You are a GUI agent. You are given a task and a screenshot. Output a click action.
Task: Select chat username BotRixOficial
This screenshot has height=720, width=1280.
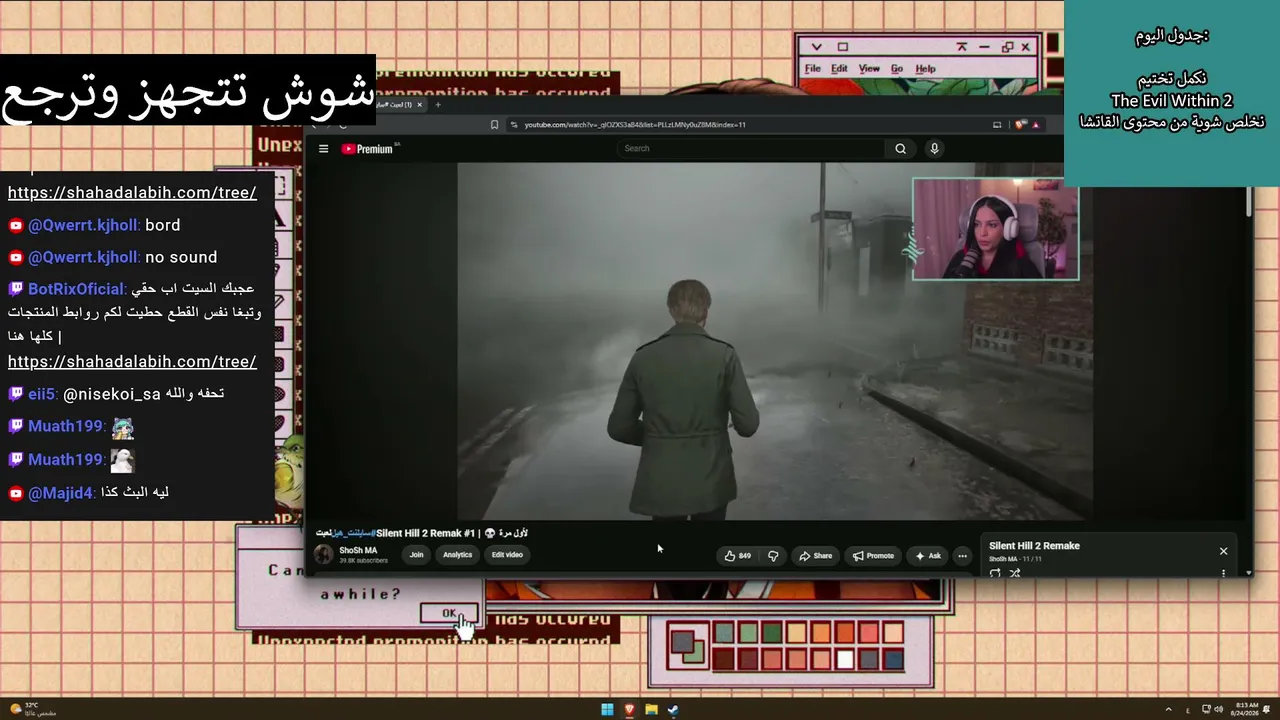tap(77, 289)
